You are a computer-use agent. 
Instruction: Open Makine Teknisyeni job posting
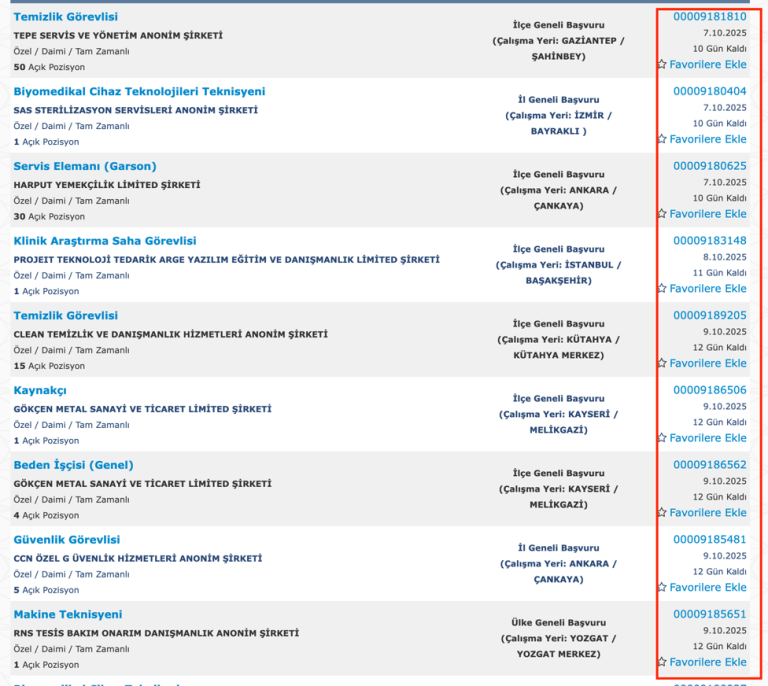[x=68, y=614]
